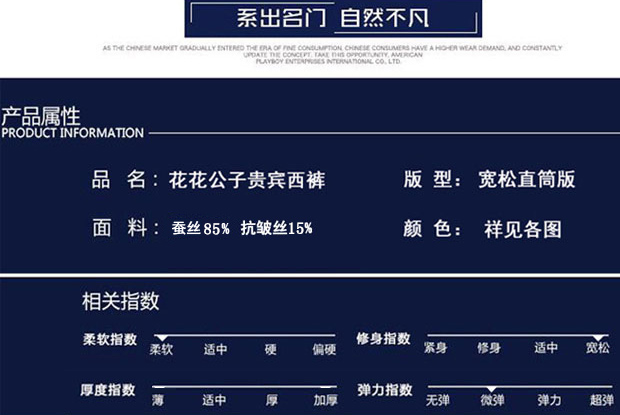Click the 修身指数 label
Viewport: 620px width, 415px height.
click(383, 339)
